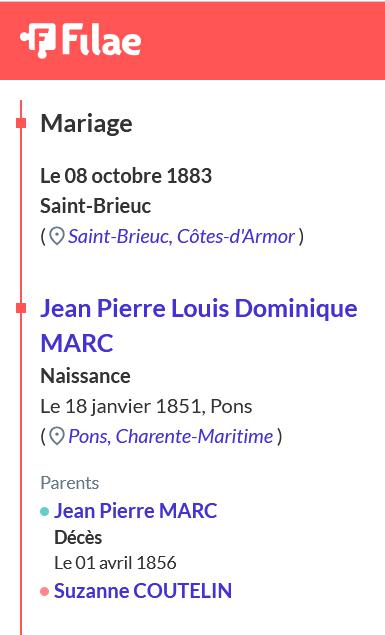Open father Jean Pierre MARC's profile link
The height and width of the screenshot is (635, 385).
(x=136, y=510)
